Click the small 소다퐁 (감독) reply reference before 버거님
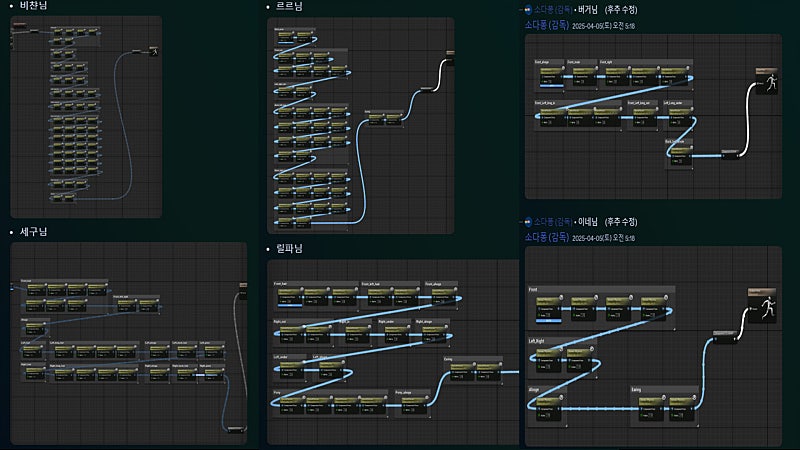This screenshot has height=450, width=800. pos(553,9)
